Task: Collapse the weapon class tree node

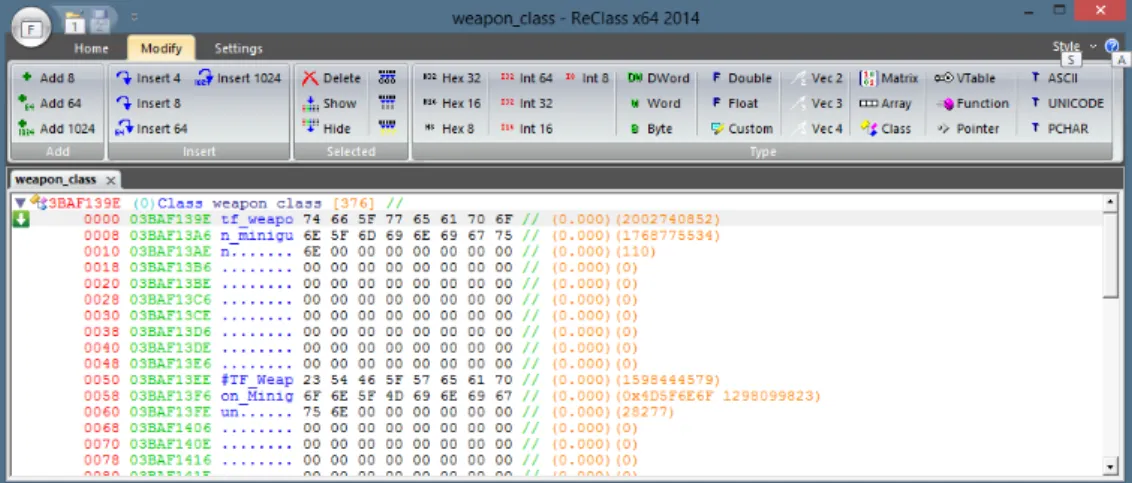Action: coord(19,204)
